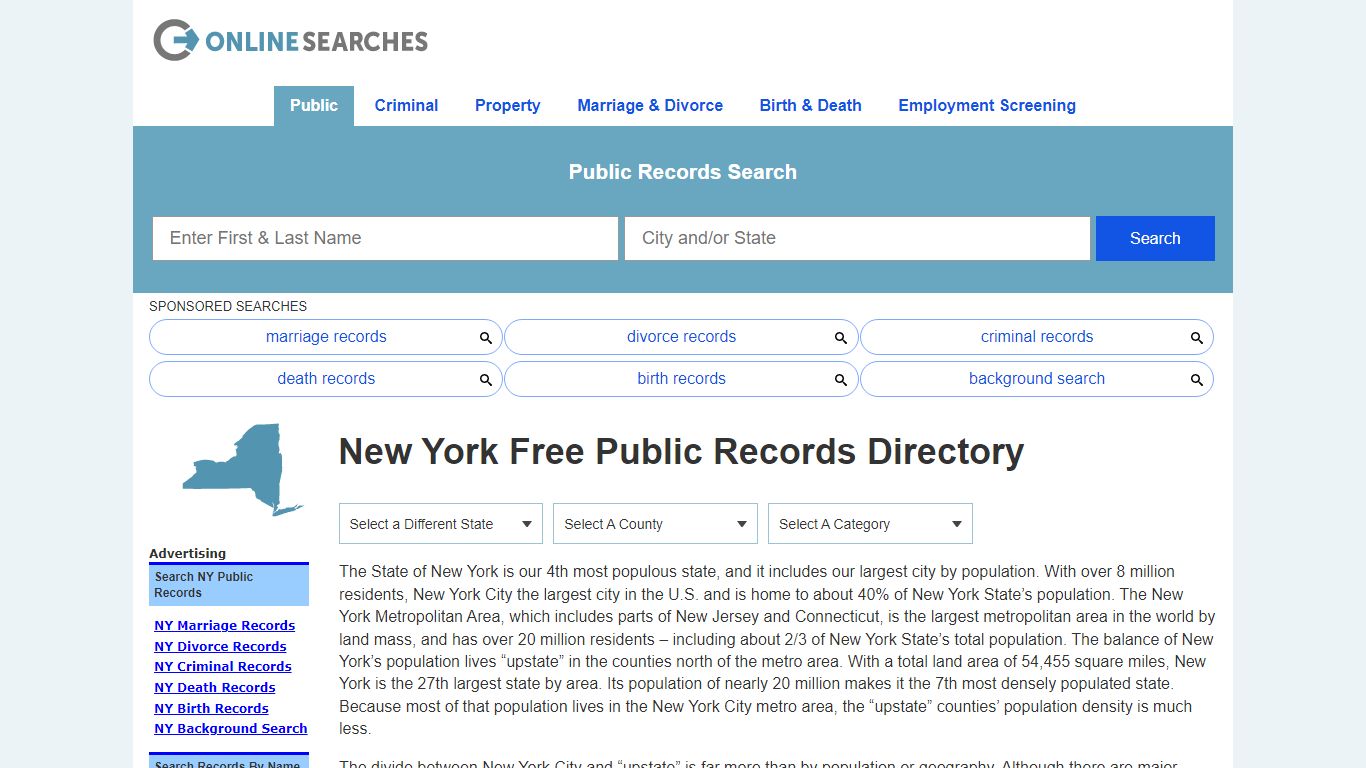Follow the NY Birth Records link

click(x=211, y=709)
